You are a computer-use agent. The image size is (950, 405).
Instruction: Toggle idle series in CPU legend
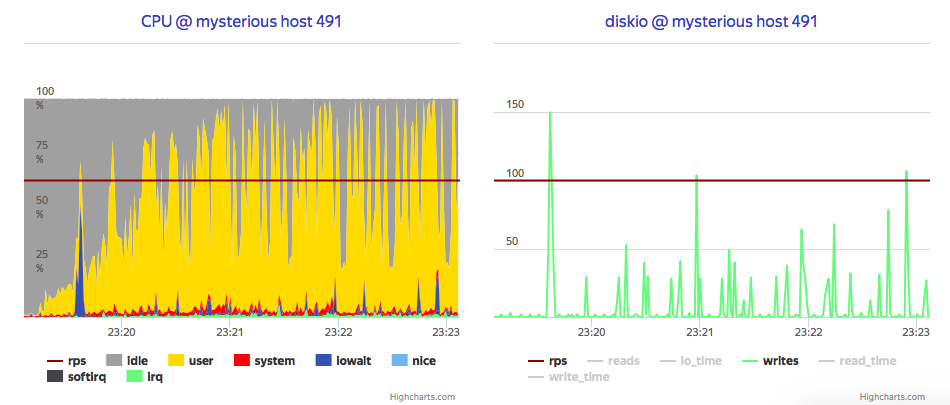(x=127, y=361)
